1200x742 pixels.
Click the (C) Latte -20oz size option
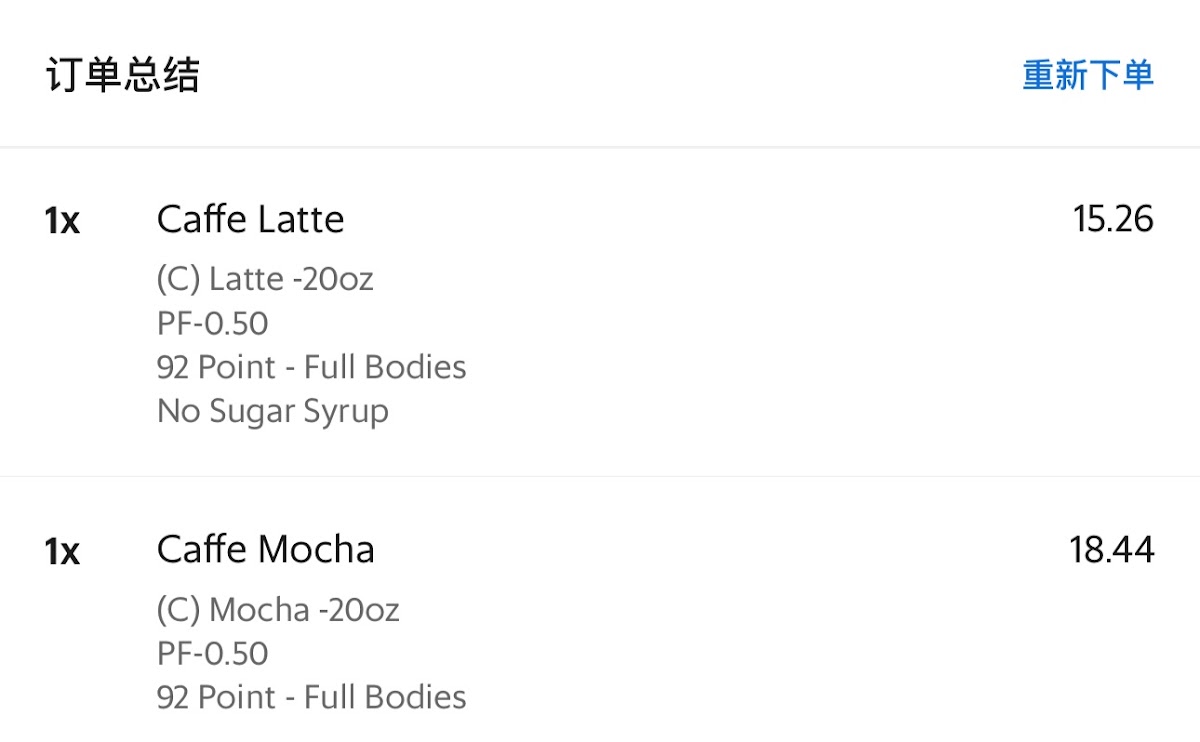tap(265, 279)
